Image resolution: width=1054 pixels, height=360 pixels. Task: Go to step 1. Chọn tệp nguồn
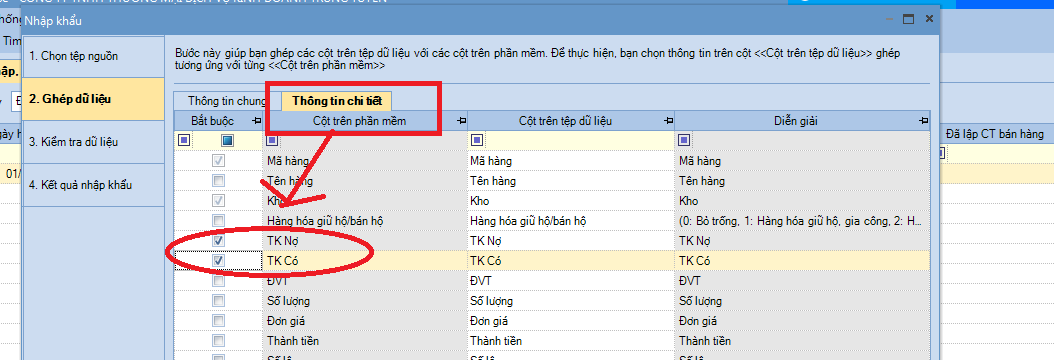click(93, 56)
